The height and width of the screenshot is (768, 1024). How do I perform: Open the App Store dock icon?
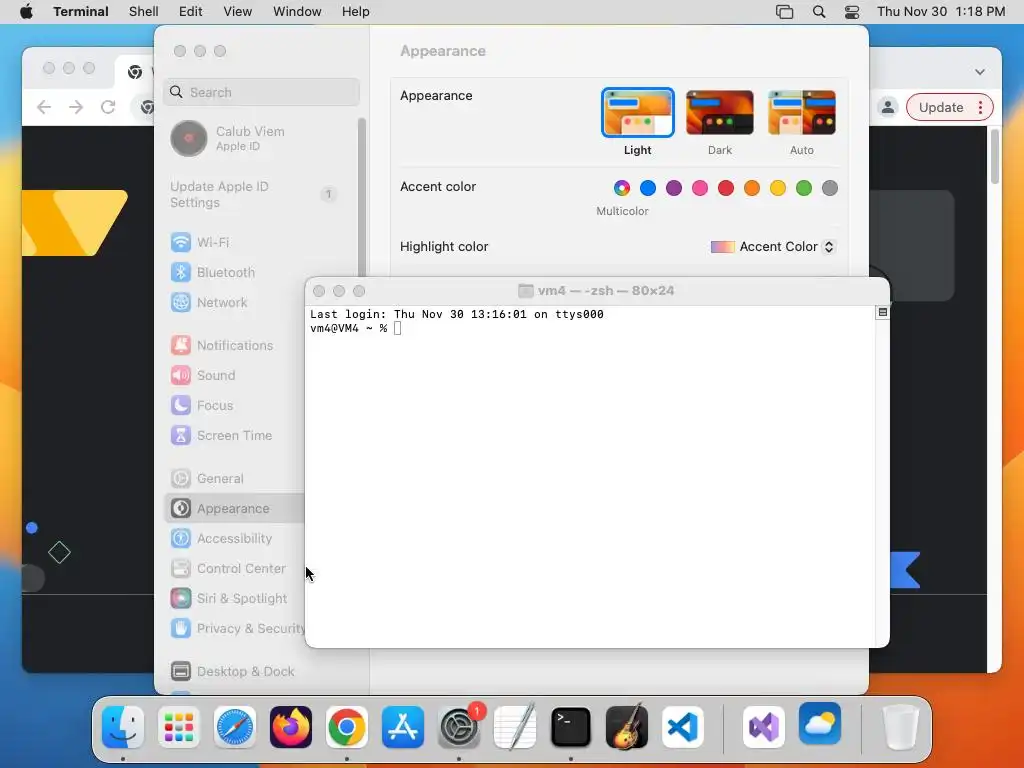click(x=403, y=727)
